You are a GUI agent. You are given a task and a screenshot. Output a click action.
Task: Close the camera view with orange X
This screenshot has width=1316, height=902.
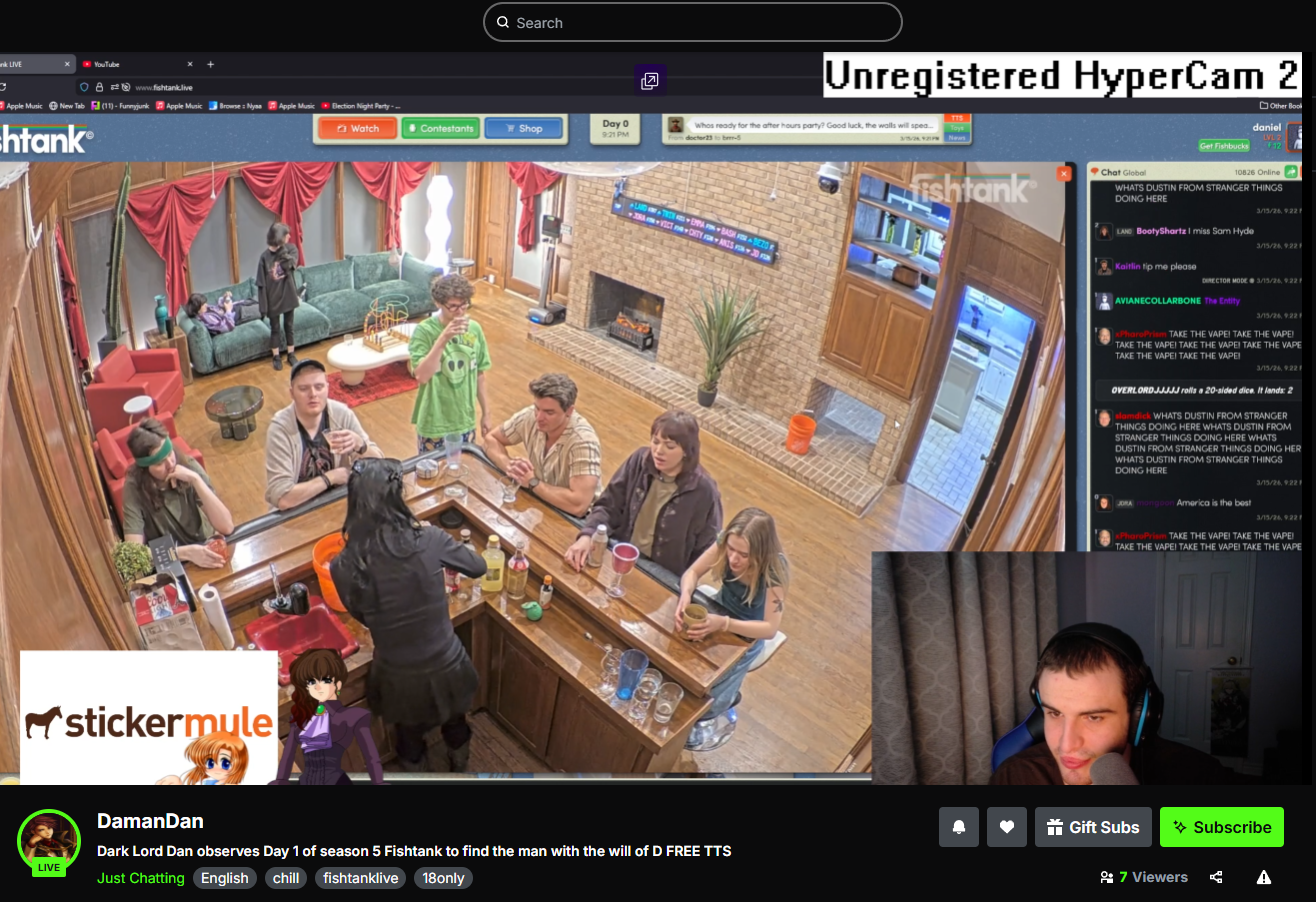tap(1064, 173)
